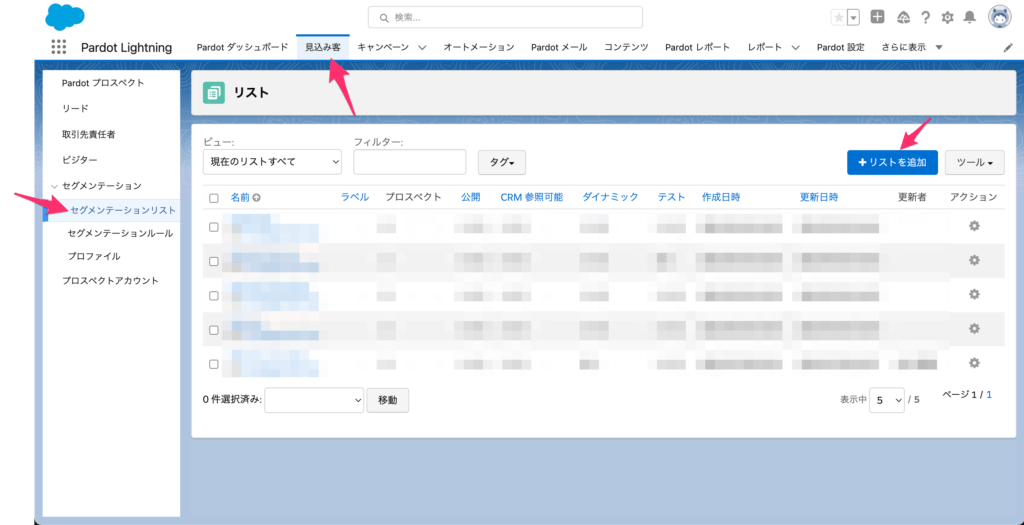
Task: Open リード in sidebar
Action: [75, 108]
